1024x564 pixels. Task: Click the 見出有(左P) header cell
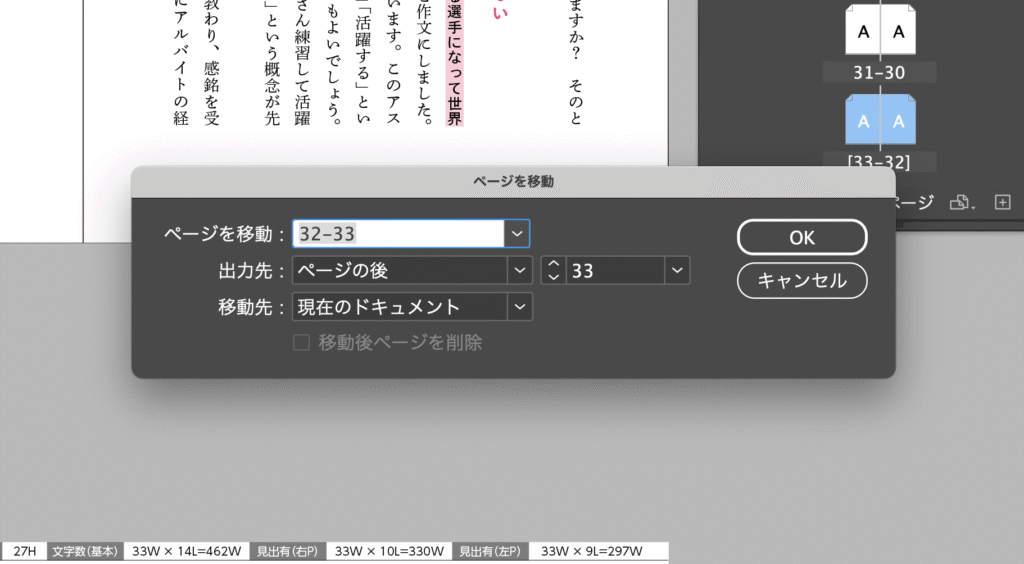(x=490, y=552)
